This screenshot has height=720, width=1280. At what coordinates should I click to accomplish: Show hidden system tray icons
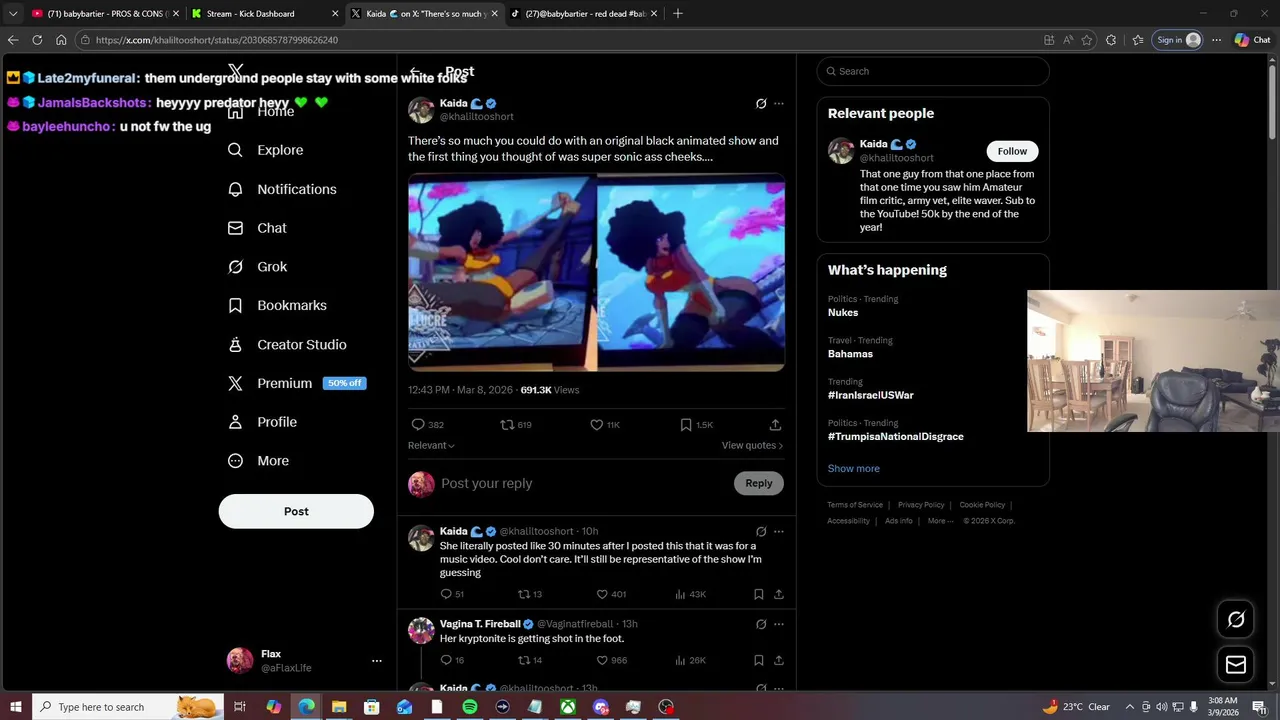point(1127,707)
